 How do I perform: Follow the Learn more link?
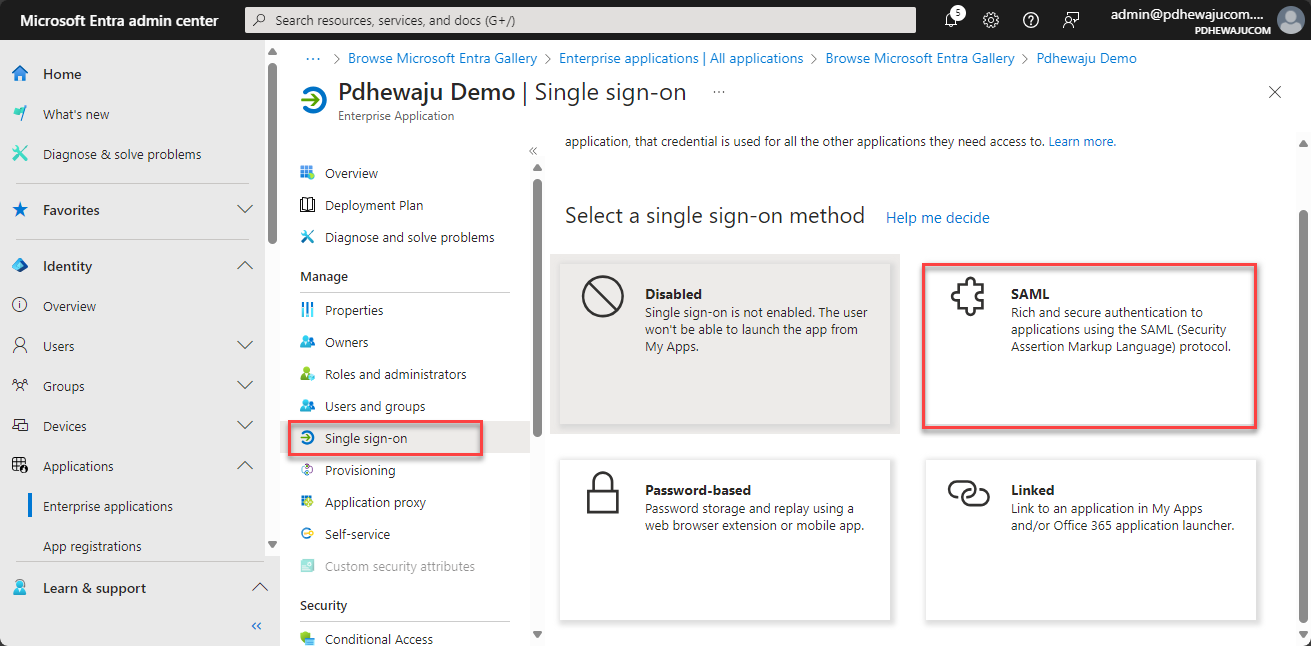click(x=1082, y=142)
